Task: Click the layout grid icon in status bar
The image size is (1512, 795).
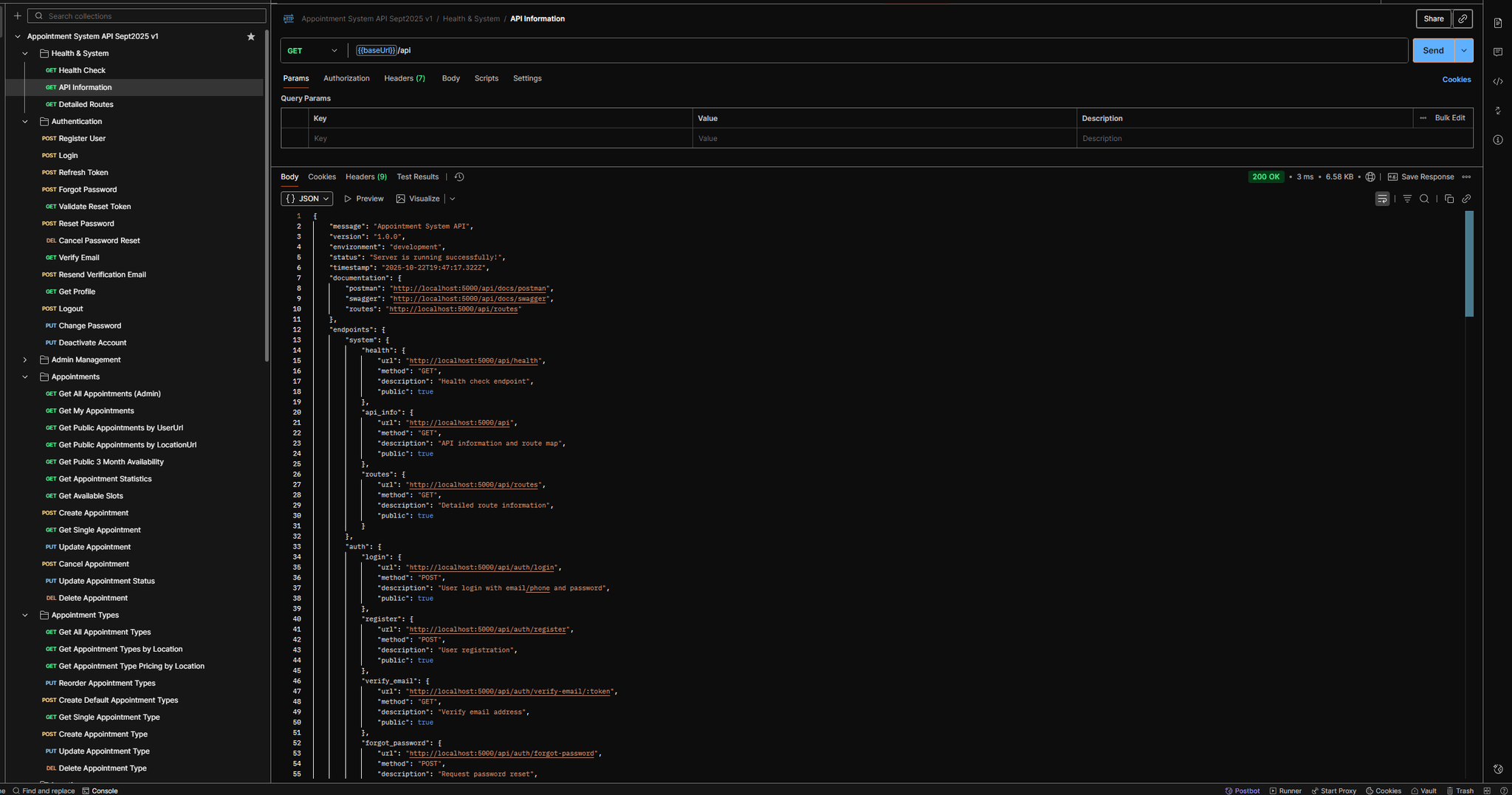Action: click(x=1487, y=791)
